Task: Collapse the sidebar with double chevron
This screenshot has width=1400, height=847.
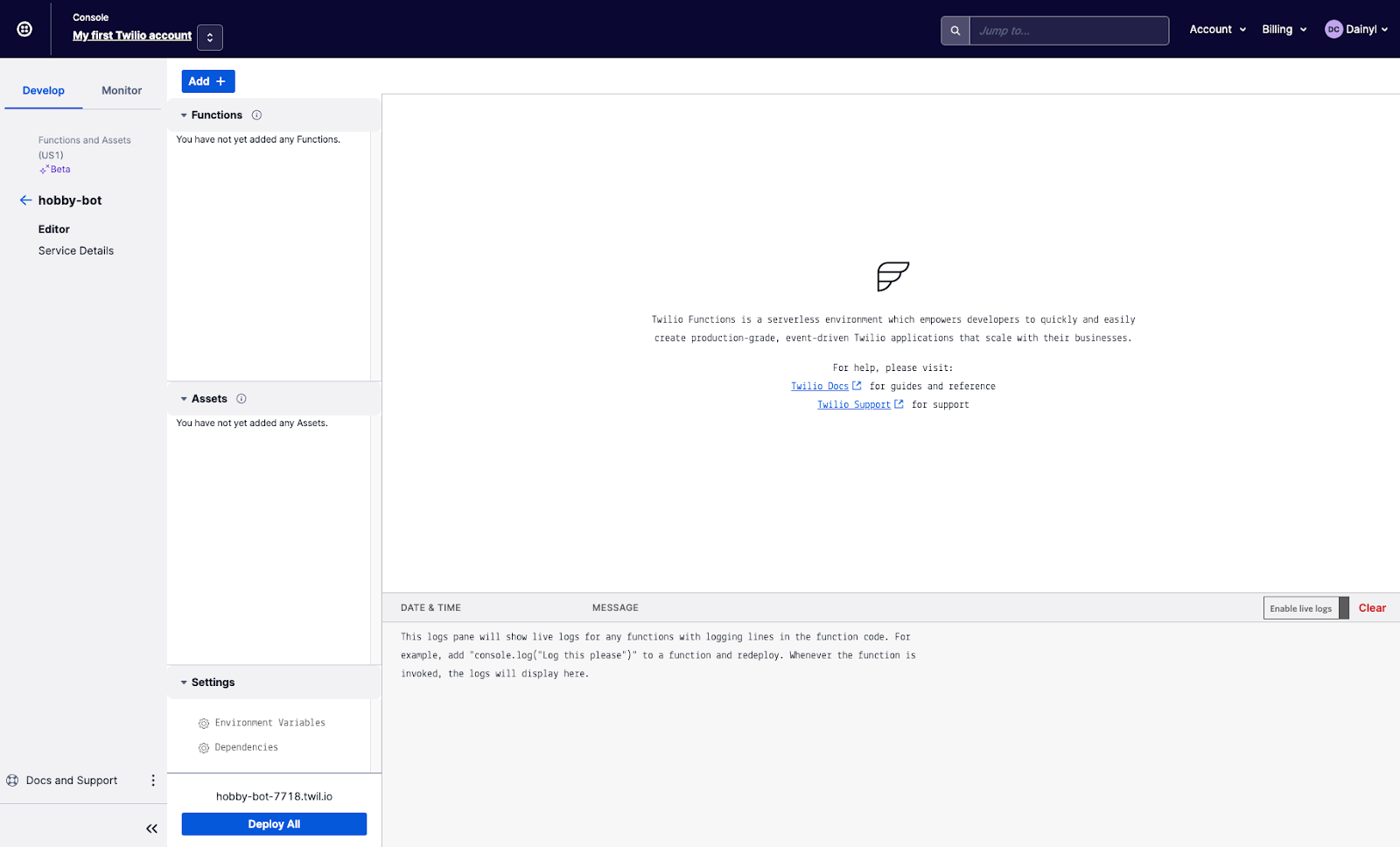Action: click(x=151, y=829)
